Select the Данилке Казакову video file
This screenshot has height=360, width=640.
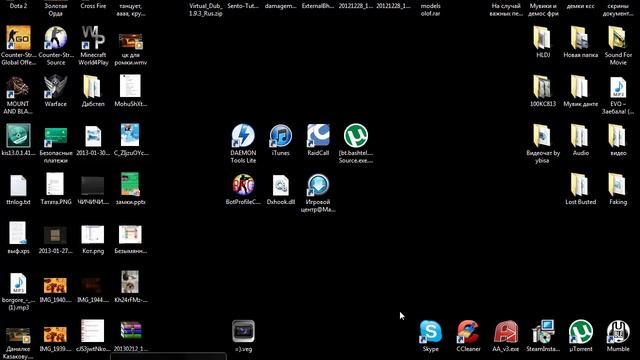[18, 335]
